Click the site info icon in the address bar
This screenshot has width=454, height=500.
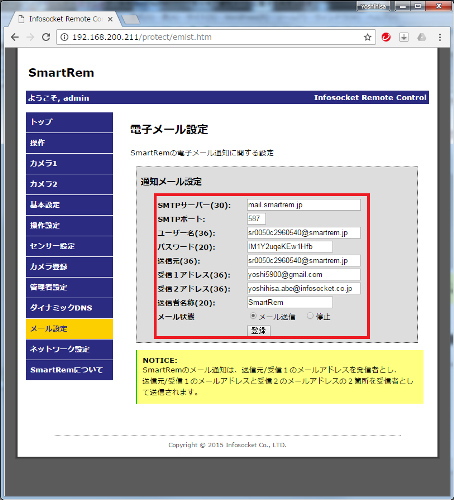pos(64,37)
